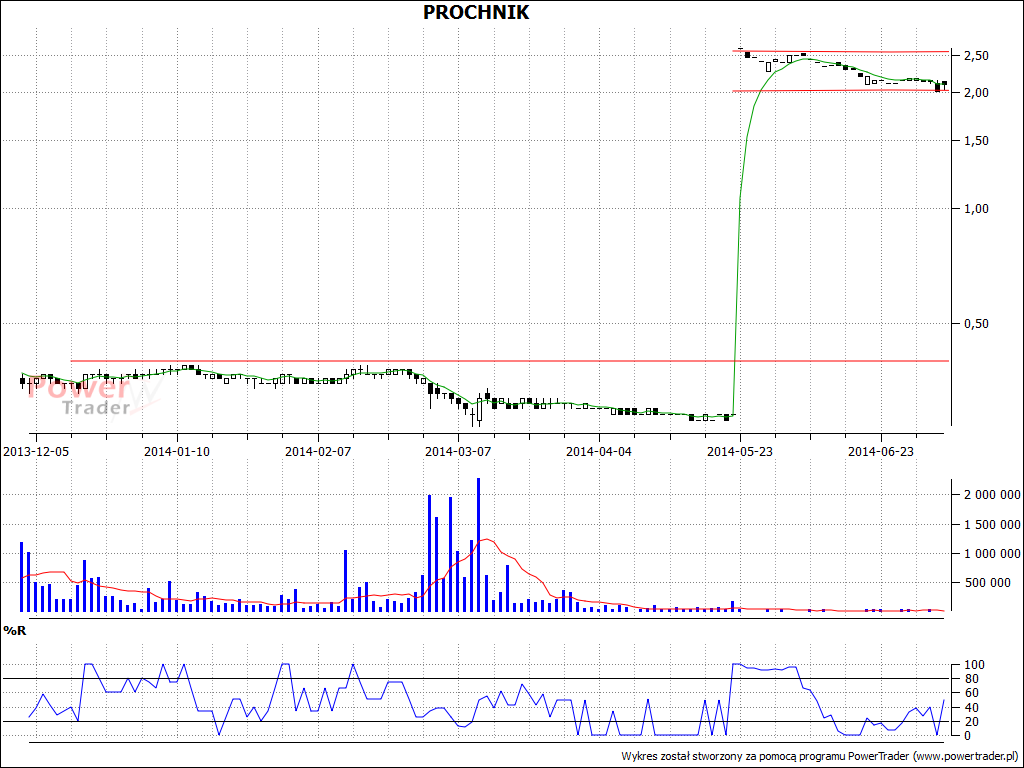Click the 1 500 000 volume axis label
This screenshot has width=1024, height=768.
click(992, 524)
